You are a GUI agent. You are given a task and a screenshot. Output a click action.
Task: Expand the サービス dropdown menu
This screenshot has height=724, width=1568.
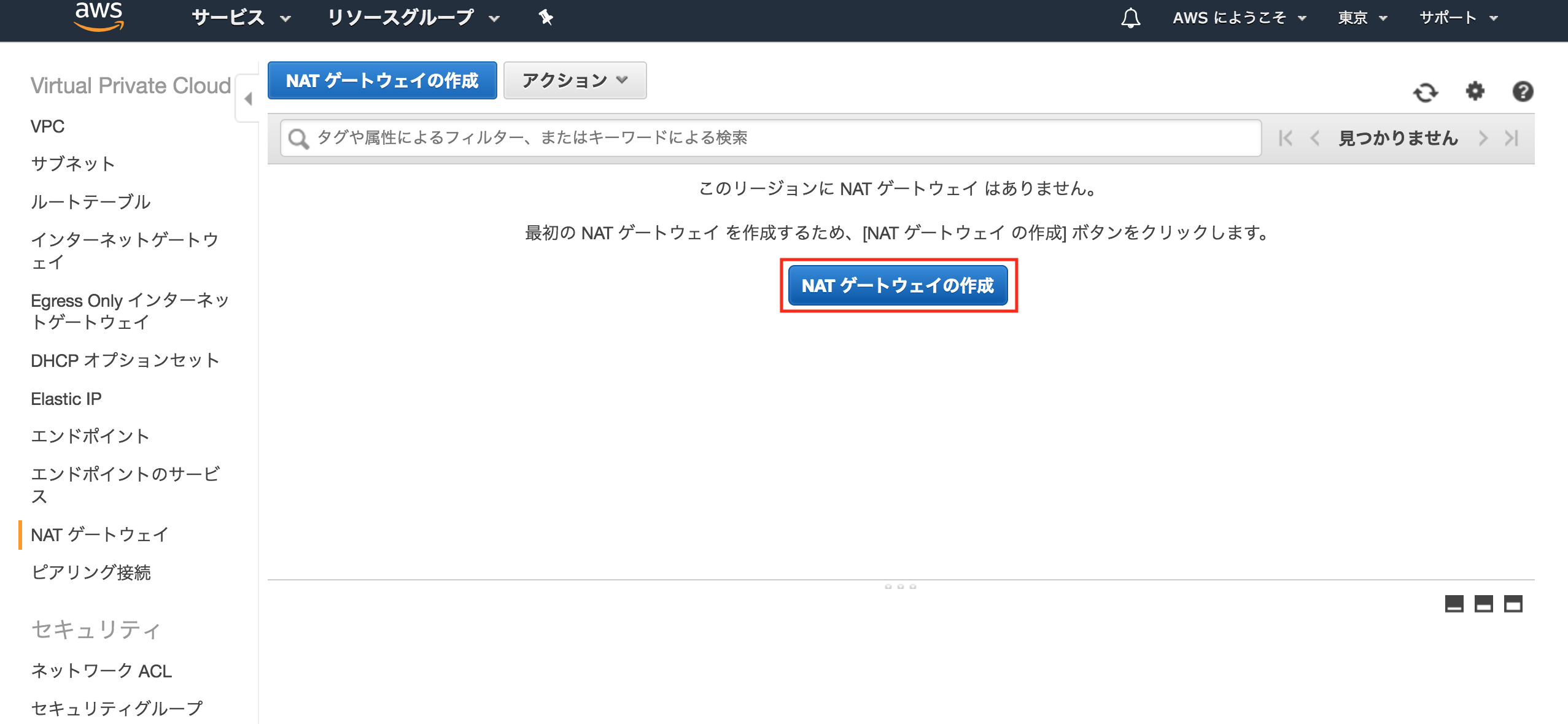coord(241,18)
